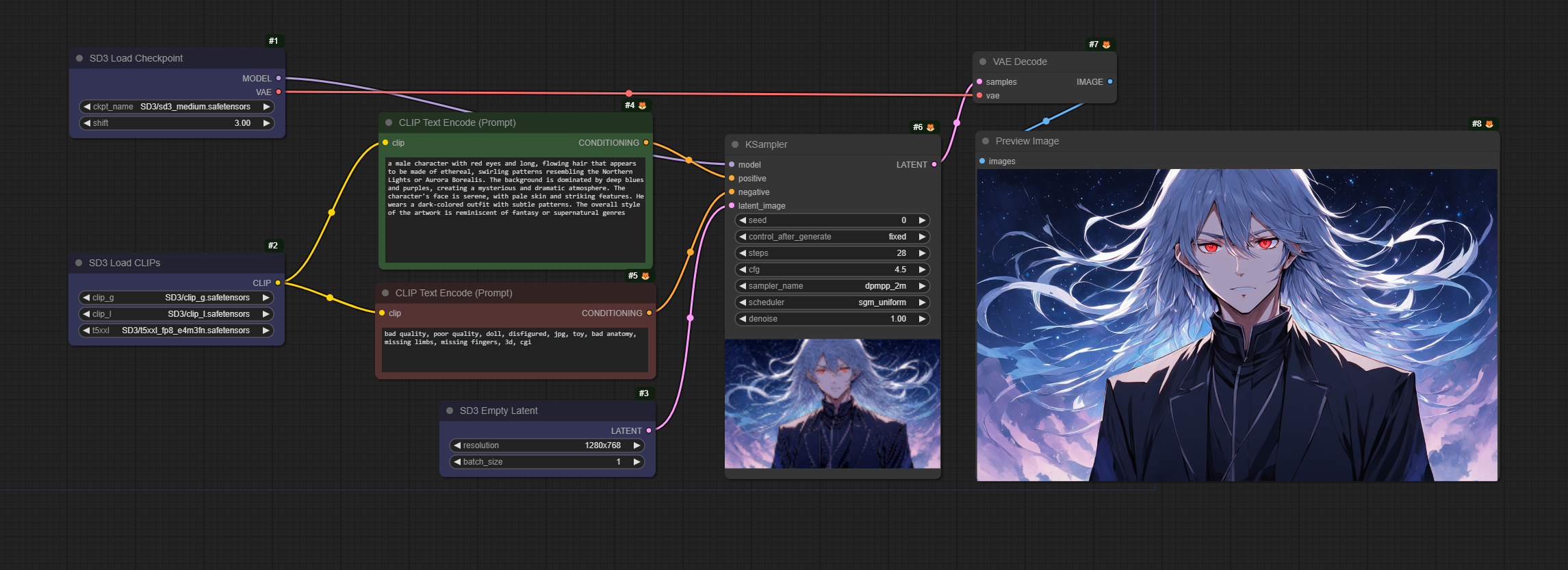This screenshot has width=1568, height=570.
Task: Click into the positive prompt text area
Action: [x=515, y=210]
